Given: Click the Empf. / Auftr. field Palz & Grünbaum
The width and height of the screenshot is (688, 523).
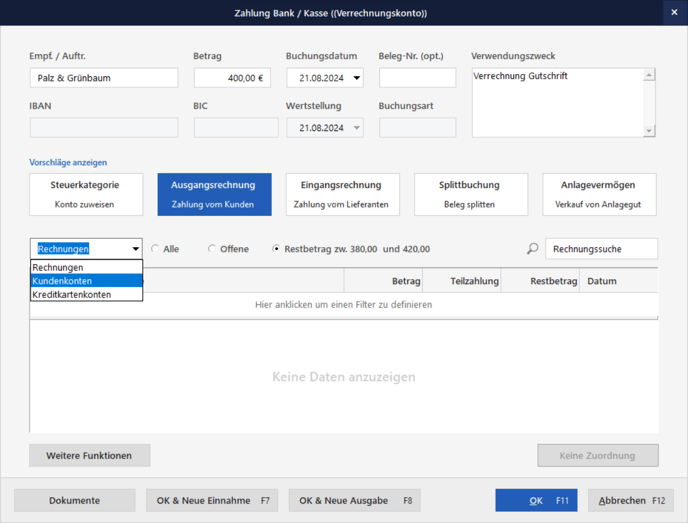Looking at the screenshot, I should coord(104,78).
